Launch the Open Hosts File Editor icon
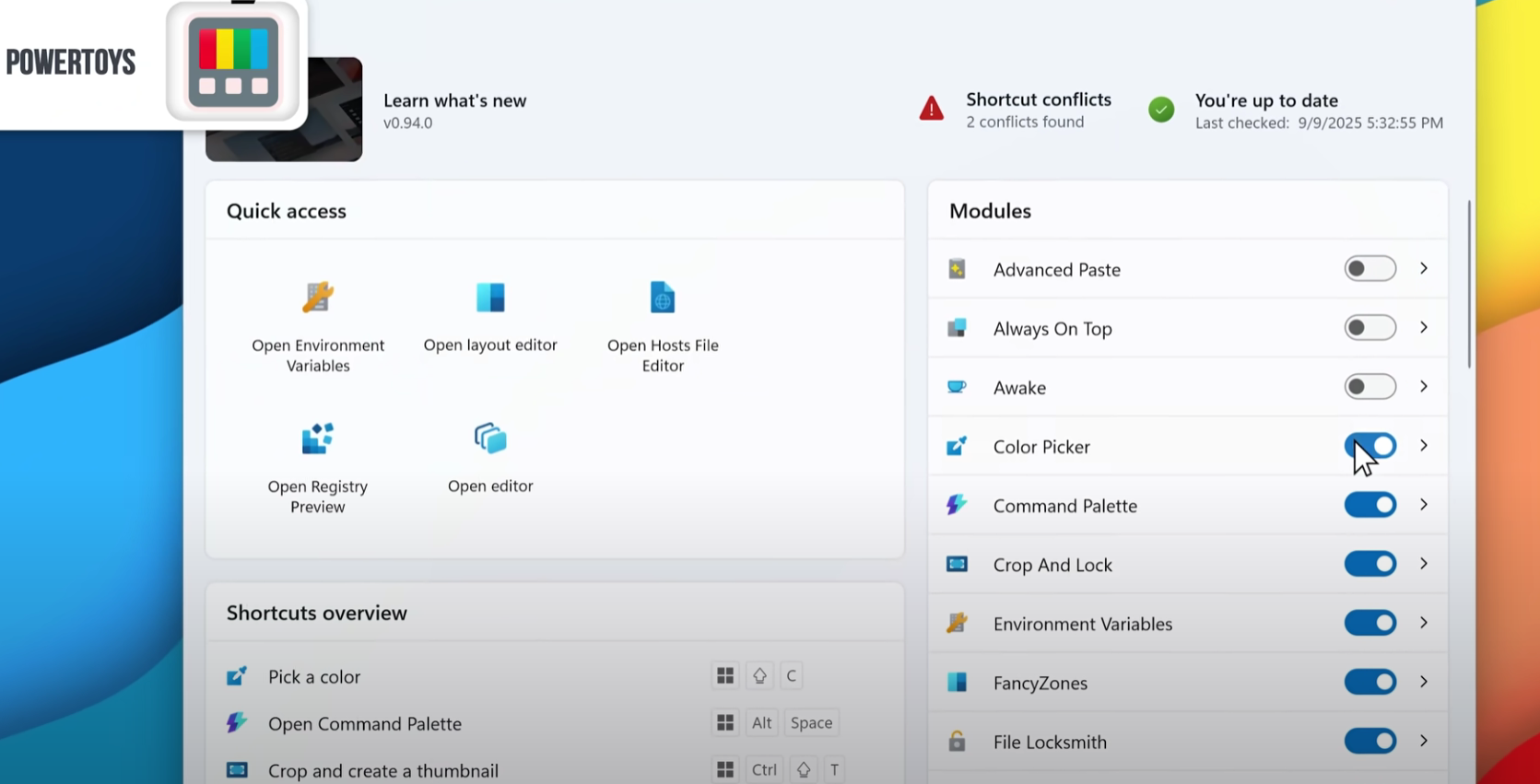1540x784 pixels. pos(663,298)
